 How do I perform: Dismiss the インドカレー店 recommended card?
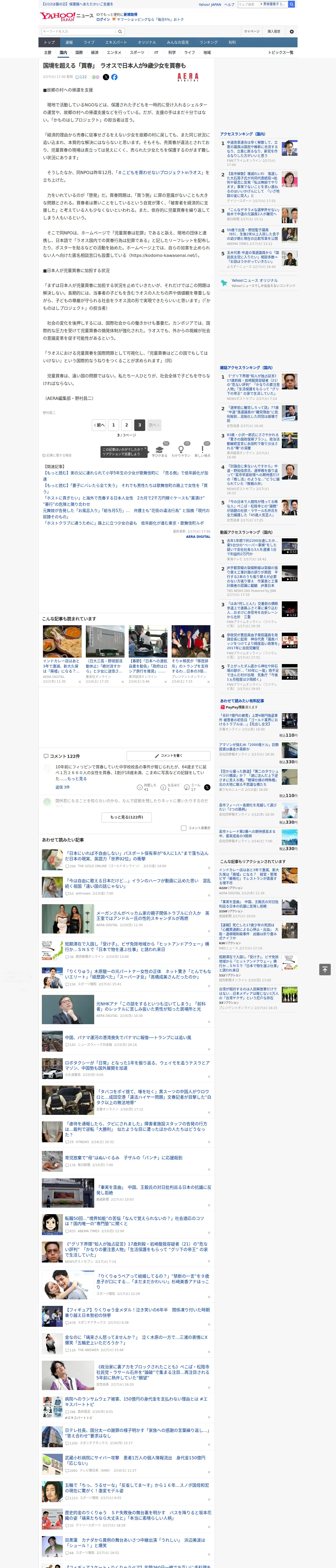[x=79, y=682]
